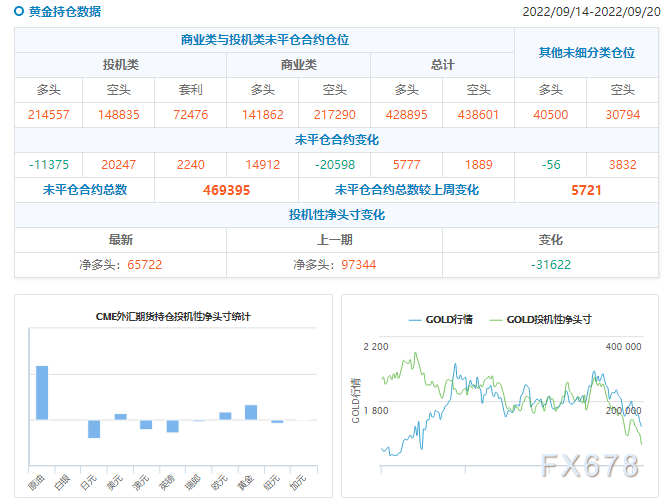The image size is (669, 501).
Task: Click the 投机类 column group header
Action: pos(120,65)
